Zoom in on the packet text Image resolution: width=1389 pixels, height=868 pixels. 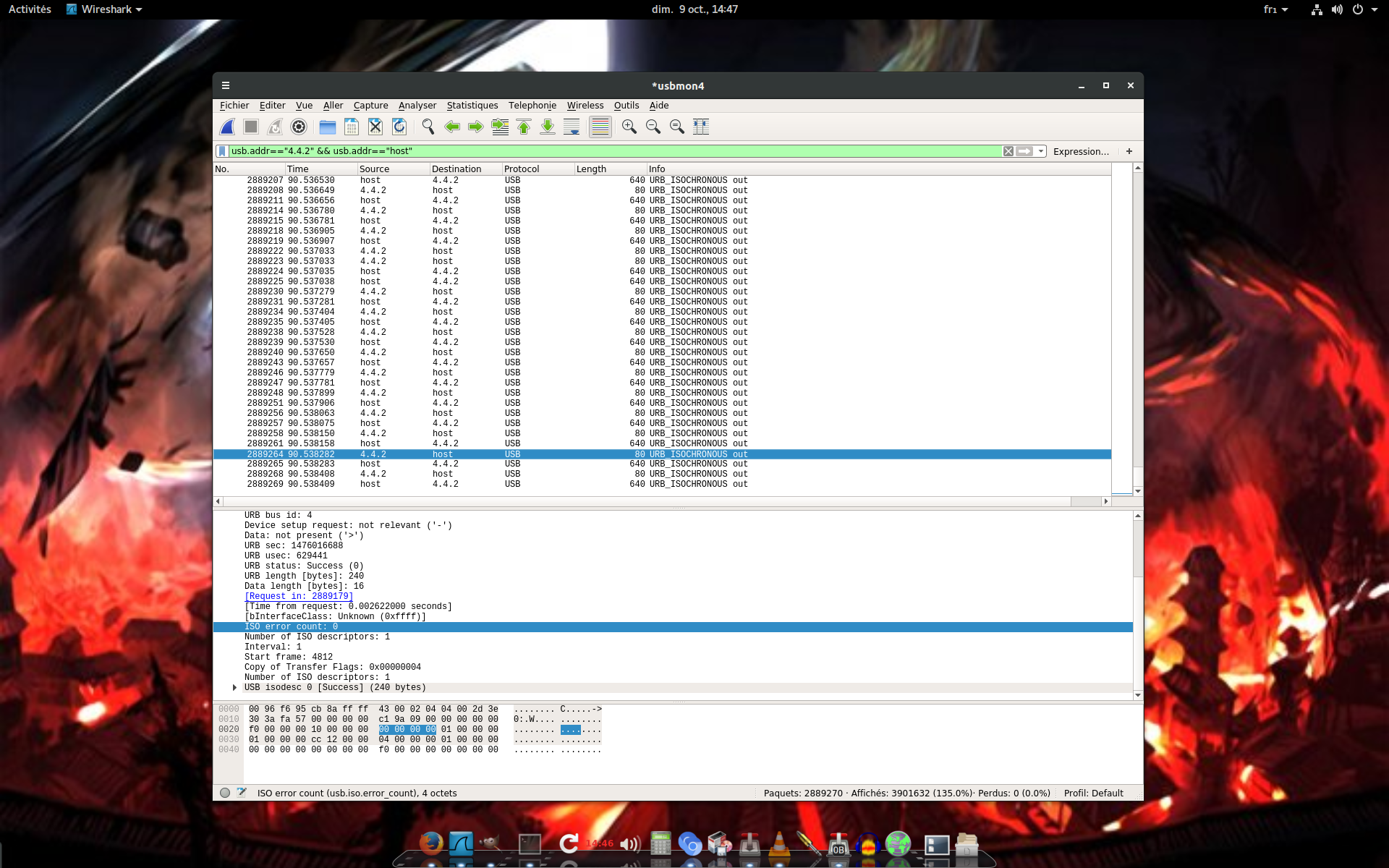pyautogui.click(x=629, y=127)
